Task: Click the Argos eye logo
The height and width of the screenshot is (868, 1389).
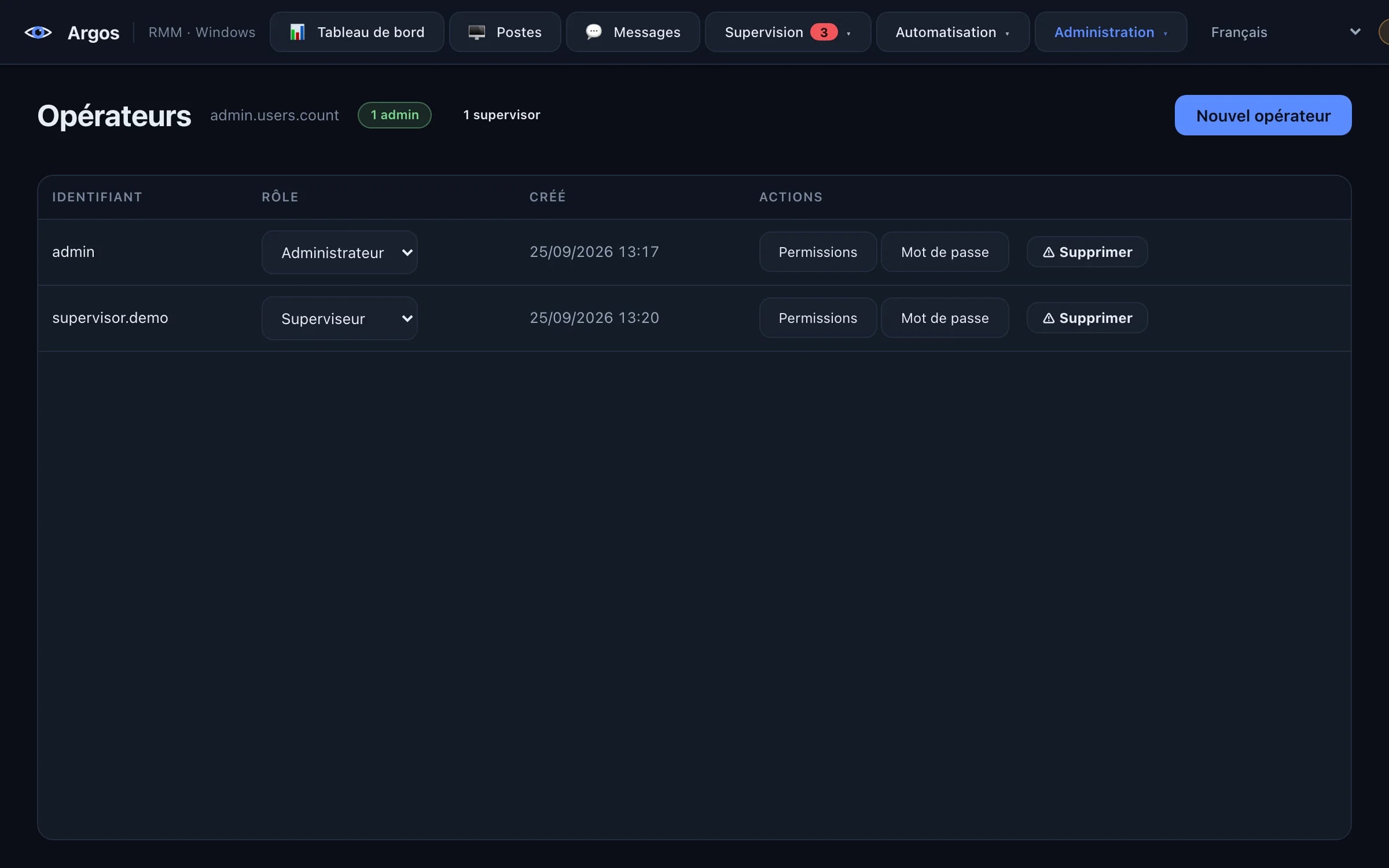Action: pos(38,32)
